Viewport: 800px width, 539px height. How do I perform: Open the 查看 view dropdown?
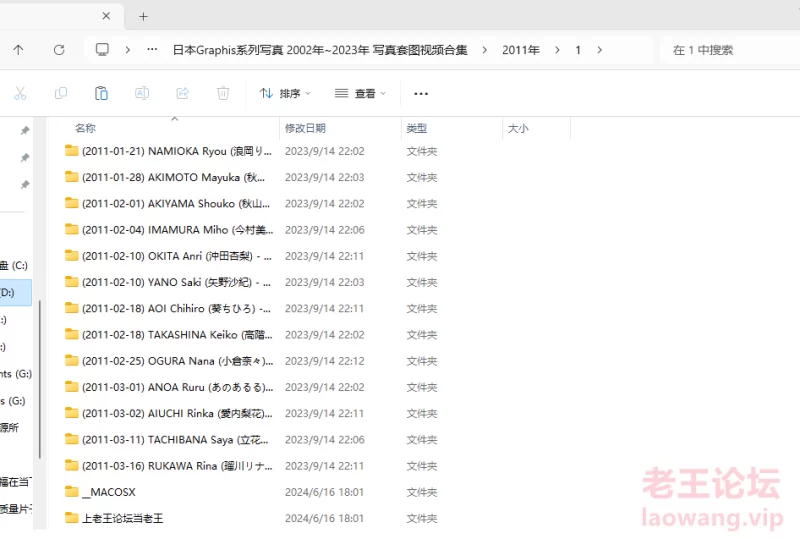360,93
